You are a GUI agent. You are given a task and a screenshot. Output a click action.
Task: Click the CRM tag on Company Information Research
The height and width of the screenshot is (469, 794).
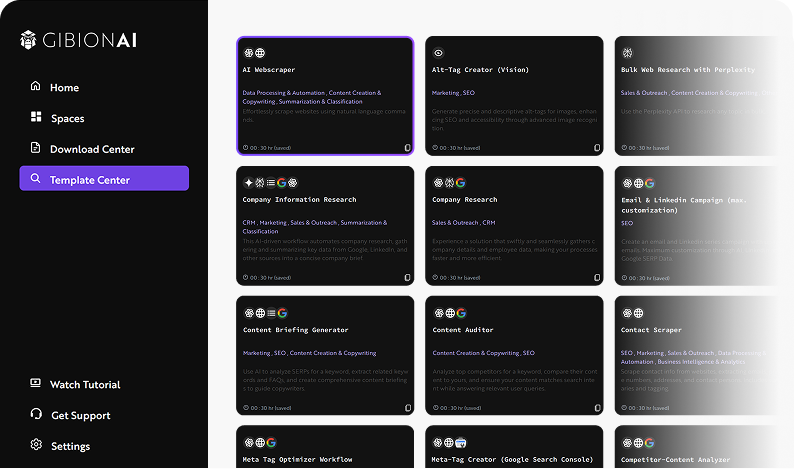[x=249, y=223]
